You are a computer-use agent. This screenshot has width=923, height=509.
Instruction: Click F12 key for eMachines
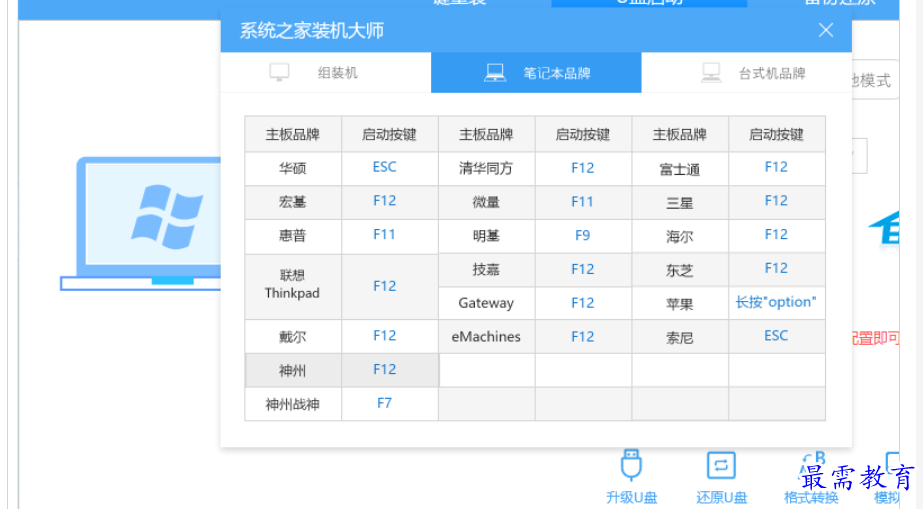(x=582, y=337)
